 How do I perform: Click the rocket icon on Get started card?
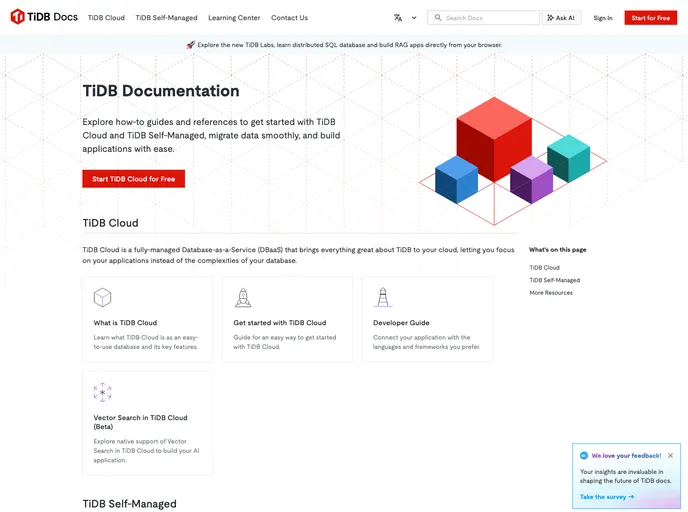coord(243,297)
